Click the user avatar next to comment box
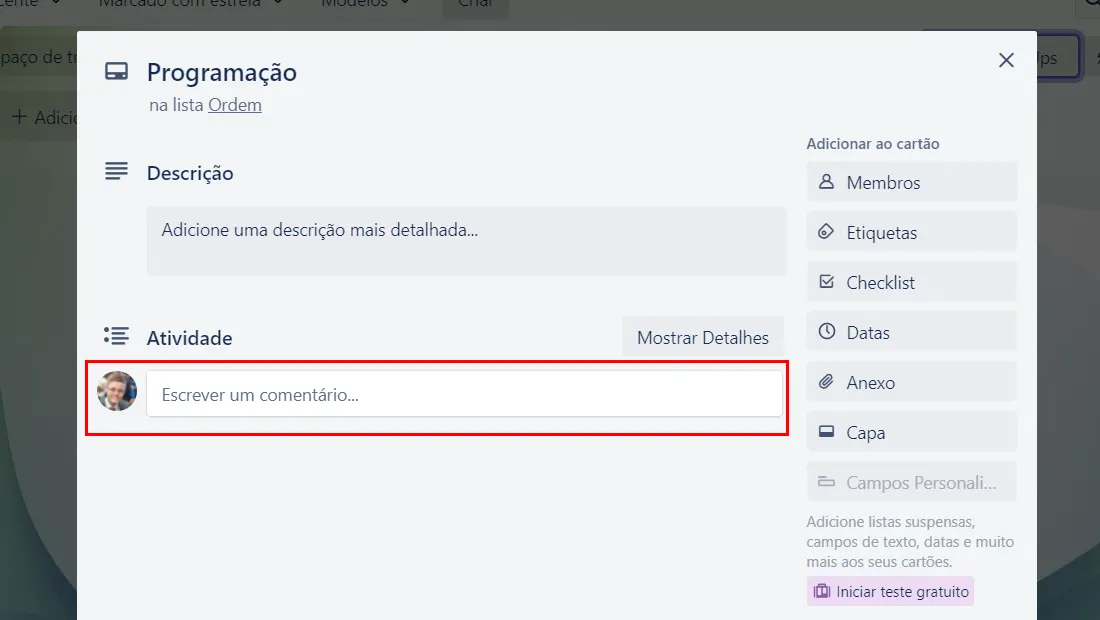Image resolution: width=1100 pixels, height=620 pixels. [x=116, y=391]
